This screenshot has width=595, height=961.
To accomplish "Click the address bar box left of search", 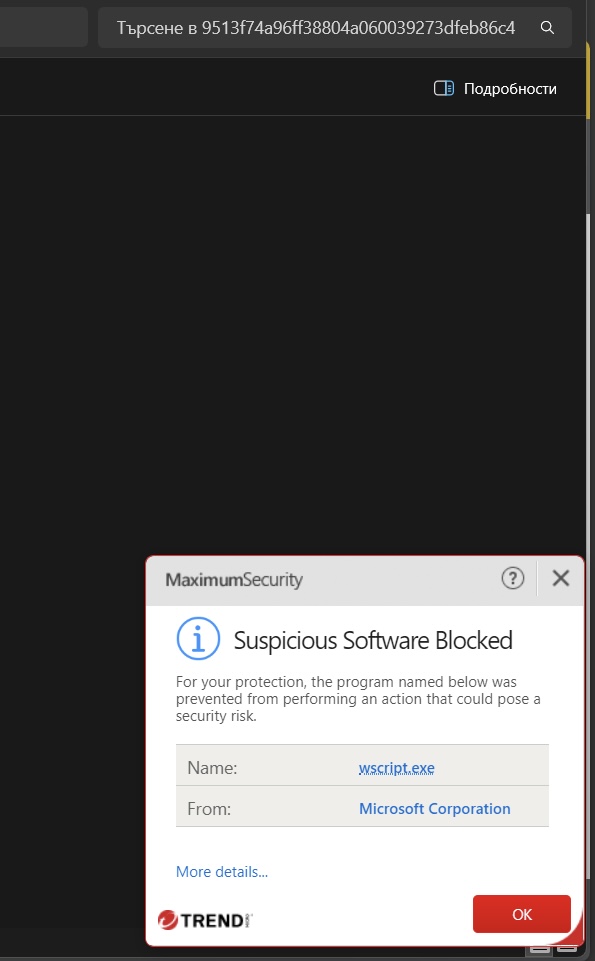I will (x=43, y=28).
